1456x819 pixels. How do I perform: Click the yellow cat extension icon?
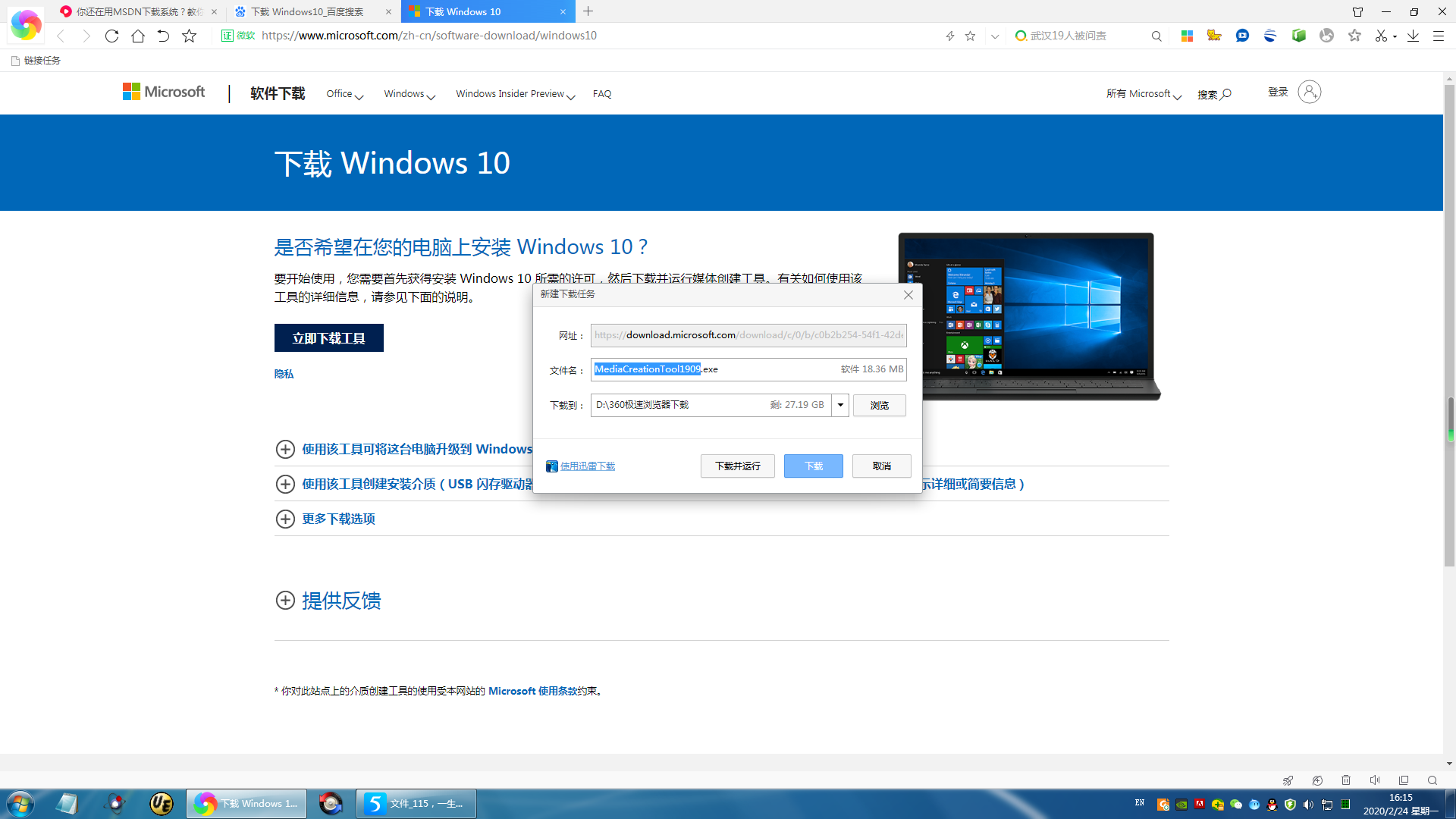[x=1215, y=36]
